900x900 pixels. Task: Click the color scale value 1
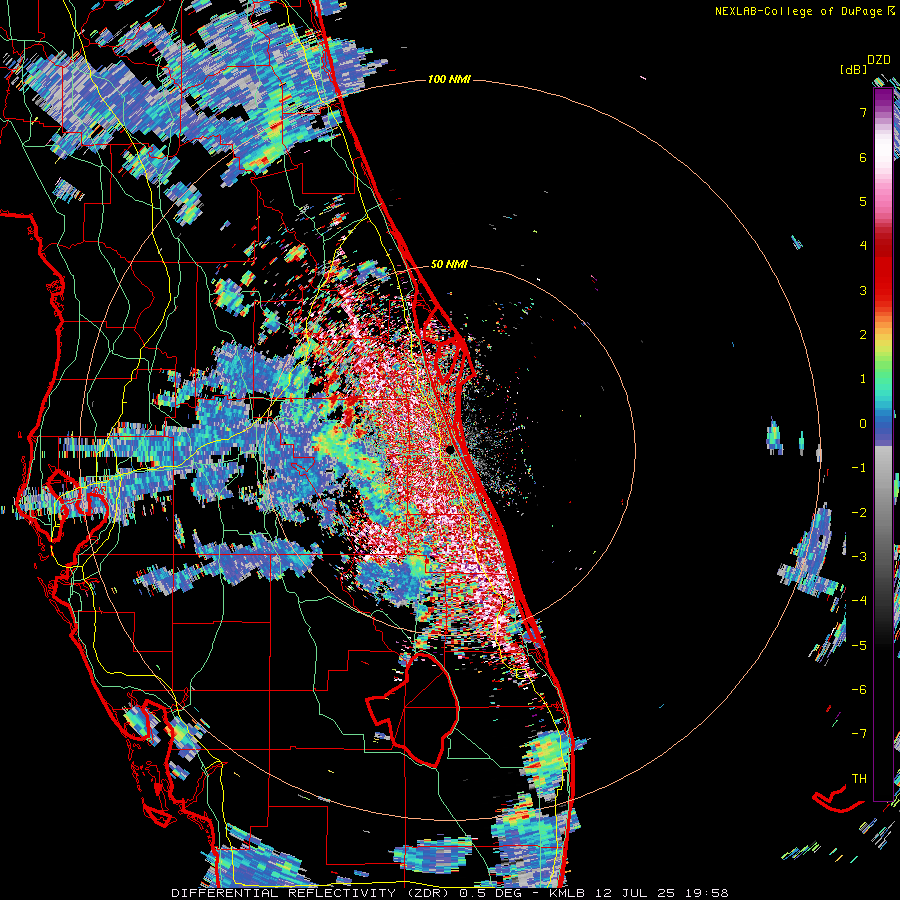click(863, 379)
